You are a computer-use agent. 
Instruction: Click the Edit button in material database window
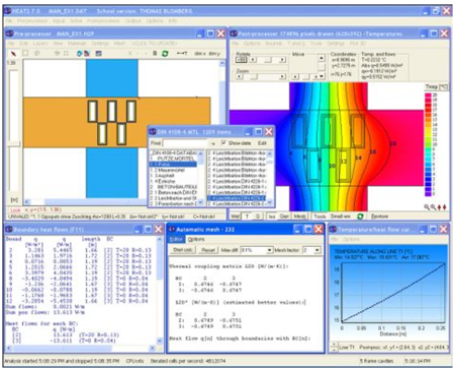[262, 143]
